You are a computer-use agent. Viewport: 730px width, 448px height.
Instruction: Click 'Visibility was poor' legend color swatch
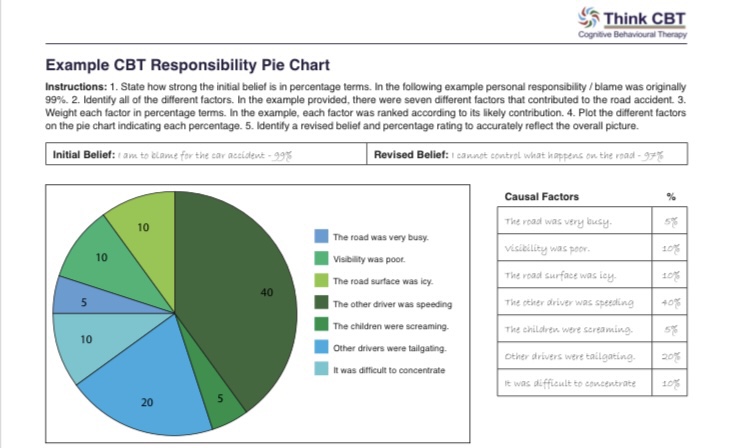321,259
